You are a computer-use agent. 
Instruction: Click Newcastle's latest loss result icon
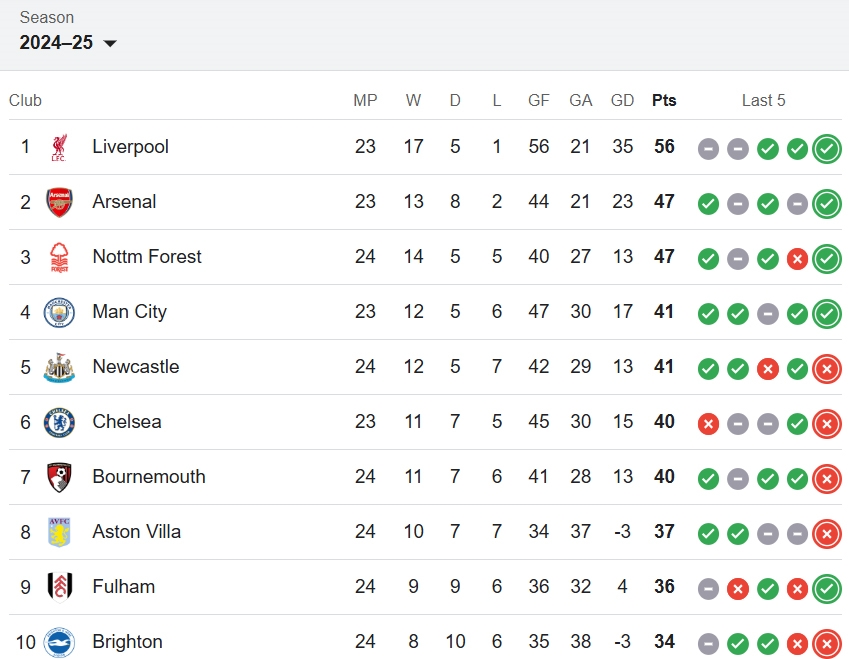(x=827, y=369)
